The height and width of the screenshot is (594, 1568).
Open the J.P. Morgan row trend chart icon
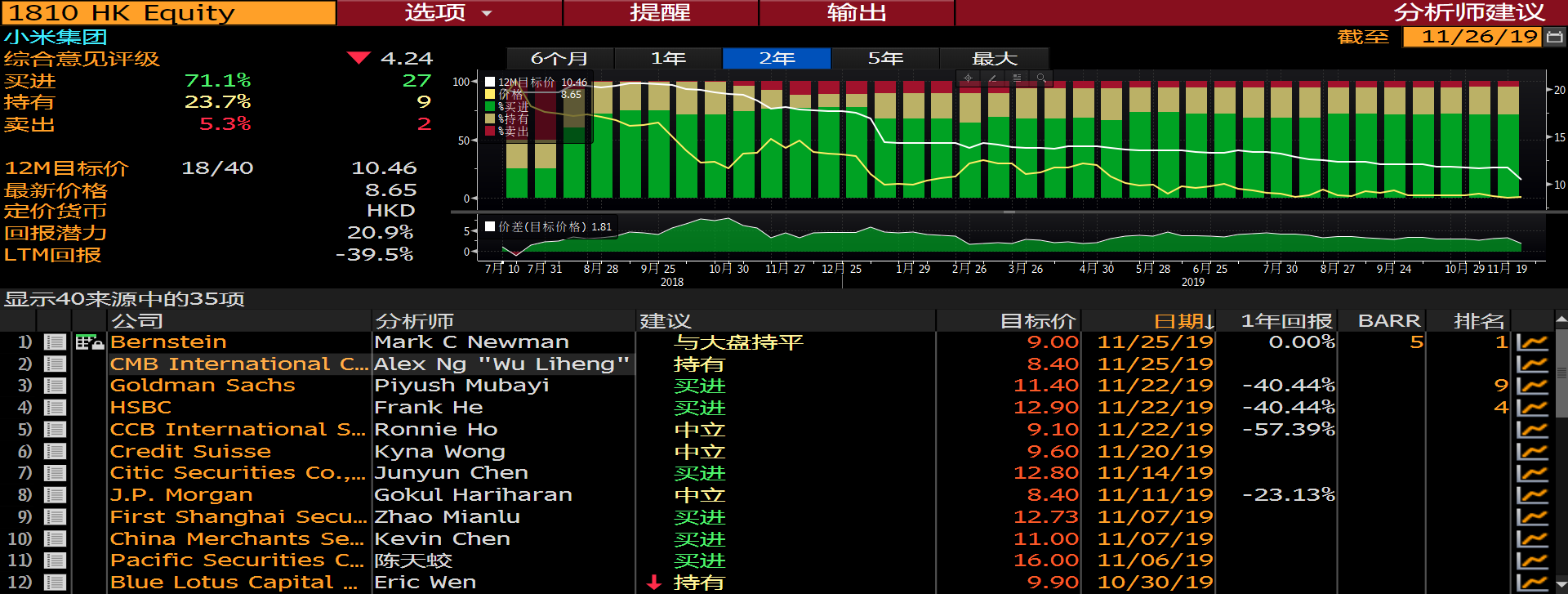tap(1532, 495)
